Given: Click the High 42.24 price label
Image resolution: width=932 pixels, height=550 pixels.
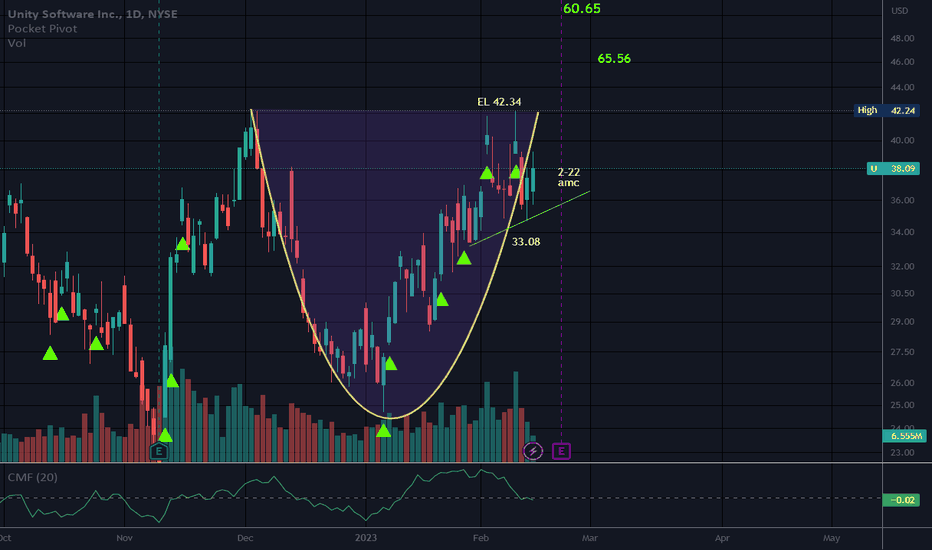Looking at the screenshot, I should tap(886, 111).
